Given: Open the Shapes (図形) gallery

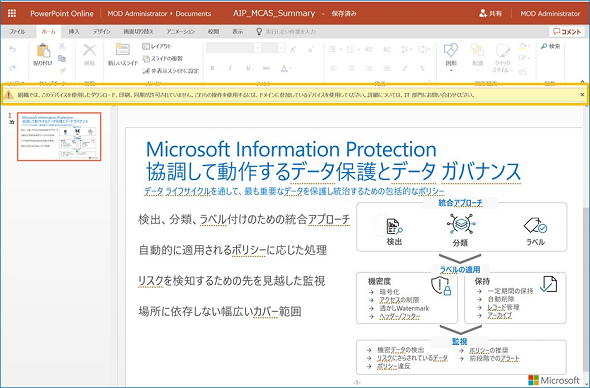Looking at the screenshot, I should (451, 57).
